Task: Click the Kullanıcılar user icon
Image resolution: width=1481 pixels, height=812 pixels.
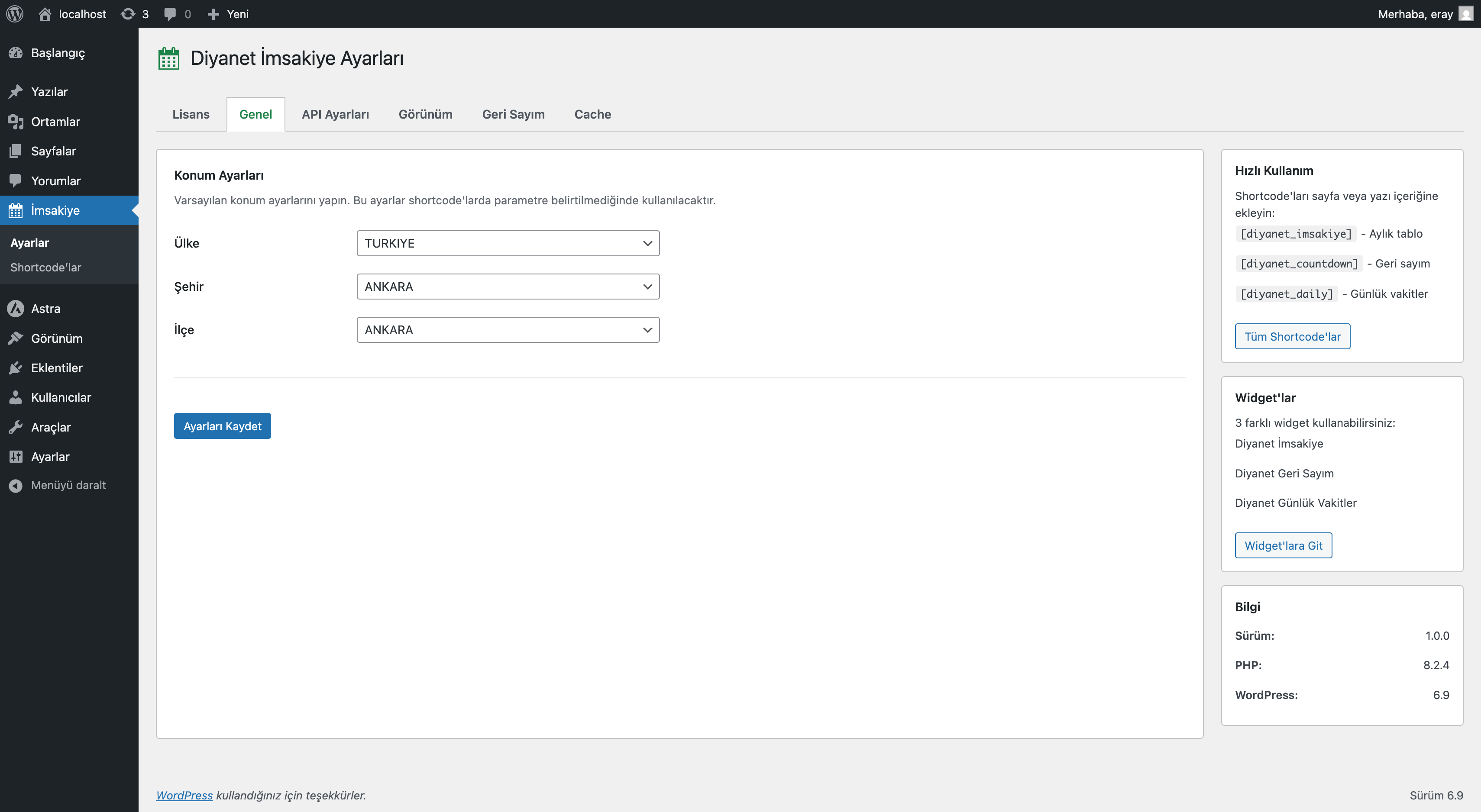Action: [16, 398]
